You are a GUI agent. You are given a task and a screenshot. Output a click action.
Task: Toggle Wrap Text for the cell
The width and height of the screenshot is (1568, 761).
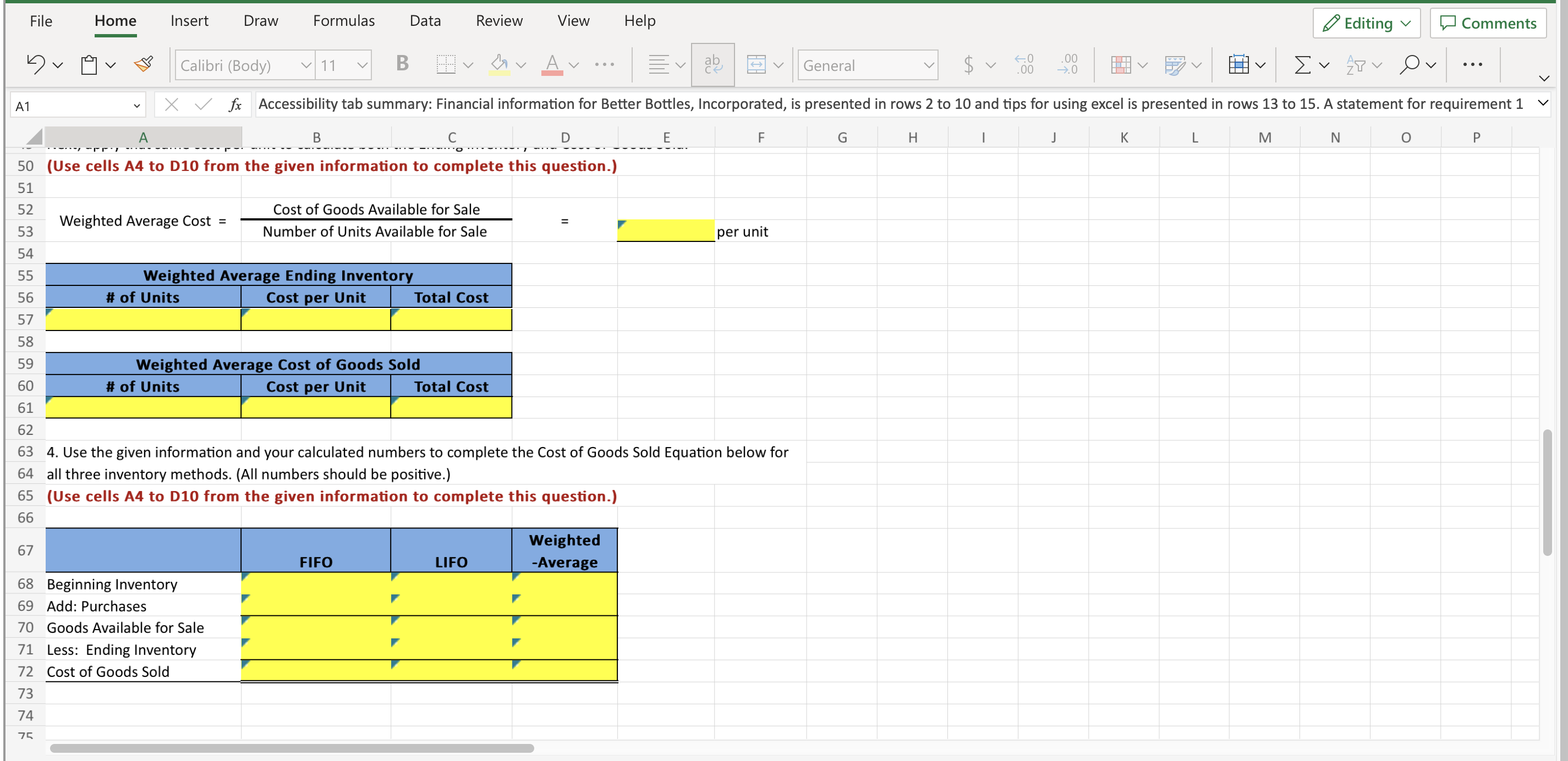(712, 64)
